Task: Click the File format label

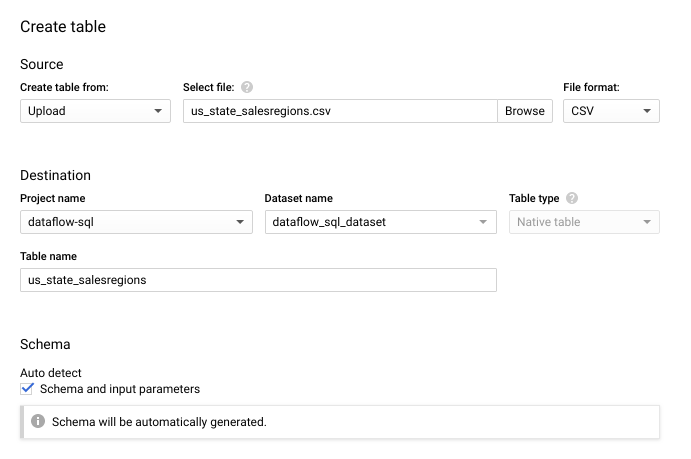Action: 596,88
